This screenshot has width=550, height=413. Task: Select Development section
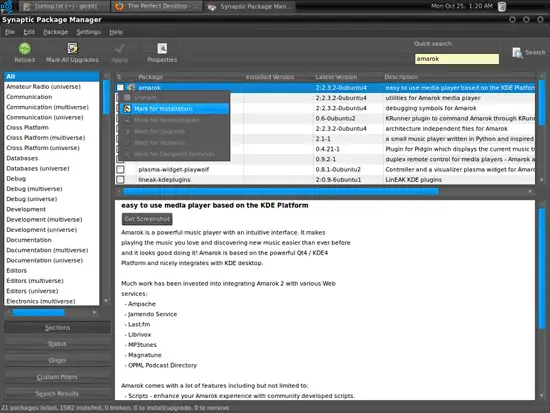52,209
